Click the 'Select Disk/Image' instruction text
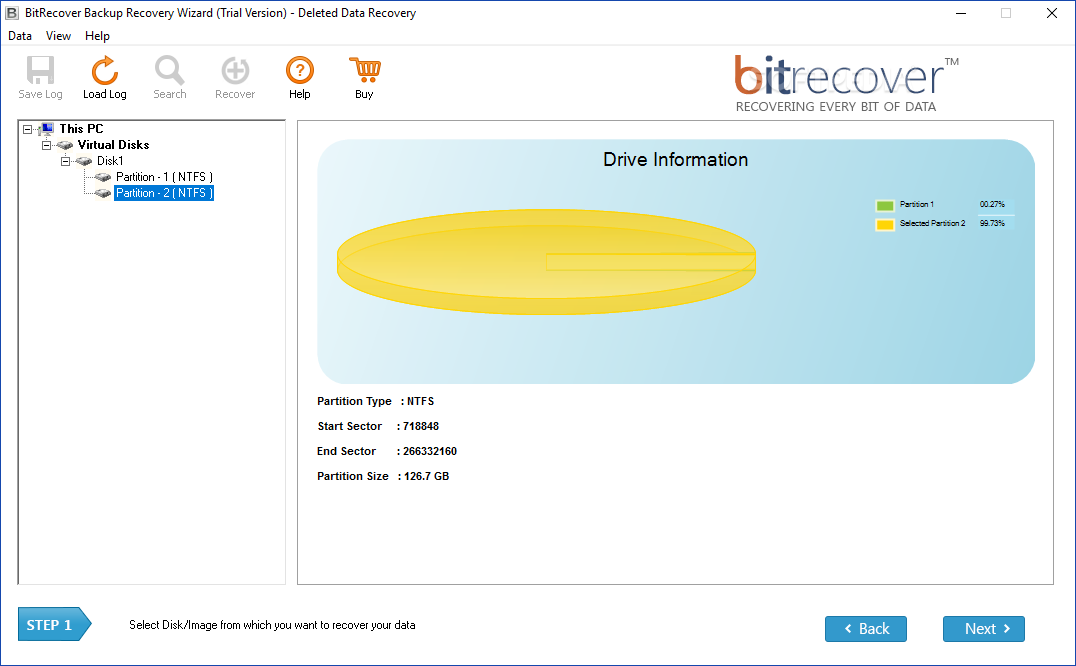This screenshot has height=666, width=1076. point(272,625)
